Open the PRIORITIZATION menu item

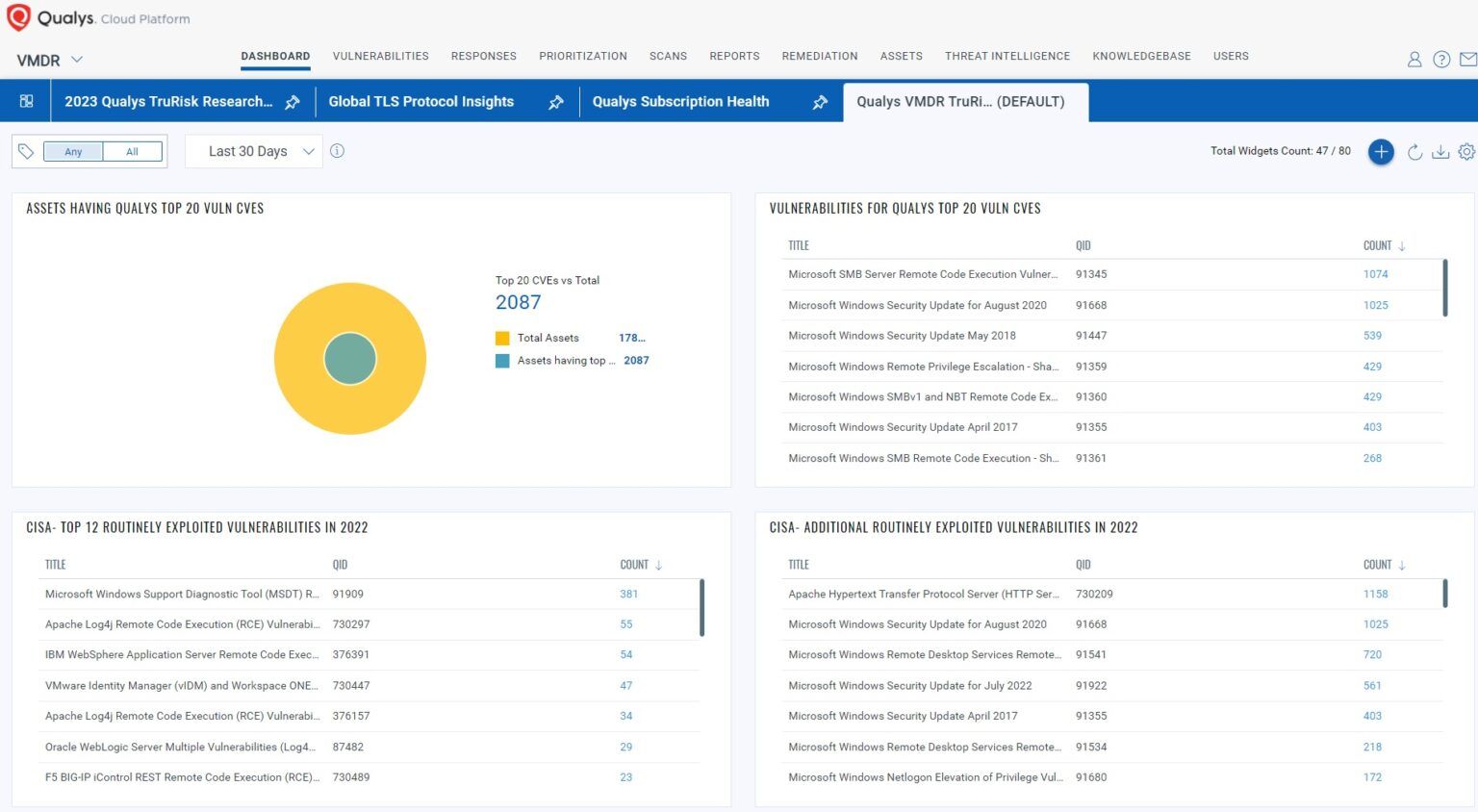(x=582, y=56)
